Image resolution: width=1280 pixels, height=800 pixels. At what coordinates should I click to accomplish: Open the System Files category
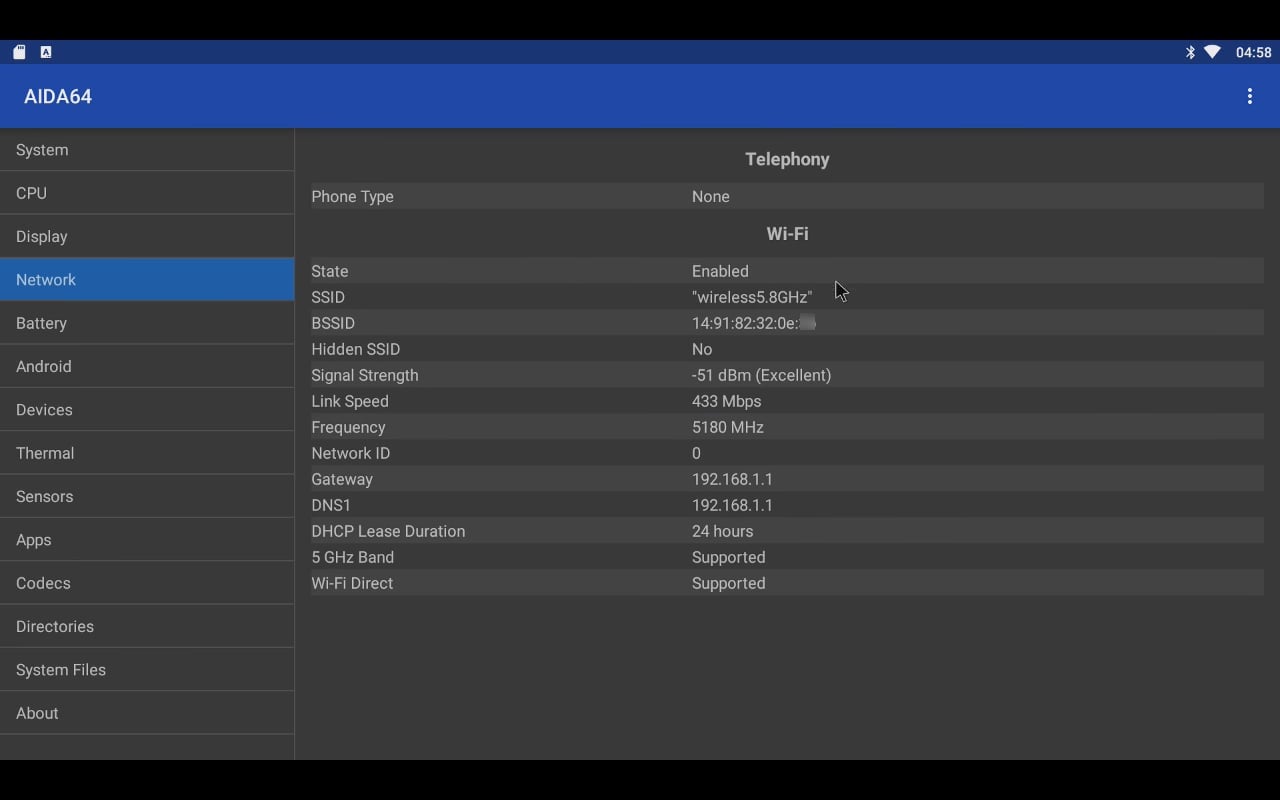(x=147, y=670)
